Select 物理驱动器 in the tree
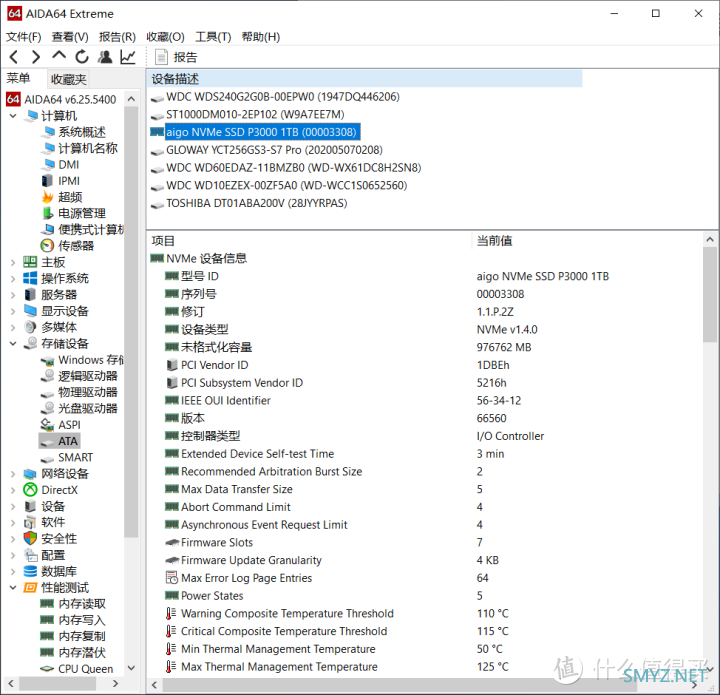The width and height of the screenshot is (720, 695). click(x=87, y=392)
